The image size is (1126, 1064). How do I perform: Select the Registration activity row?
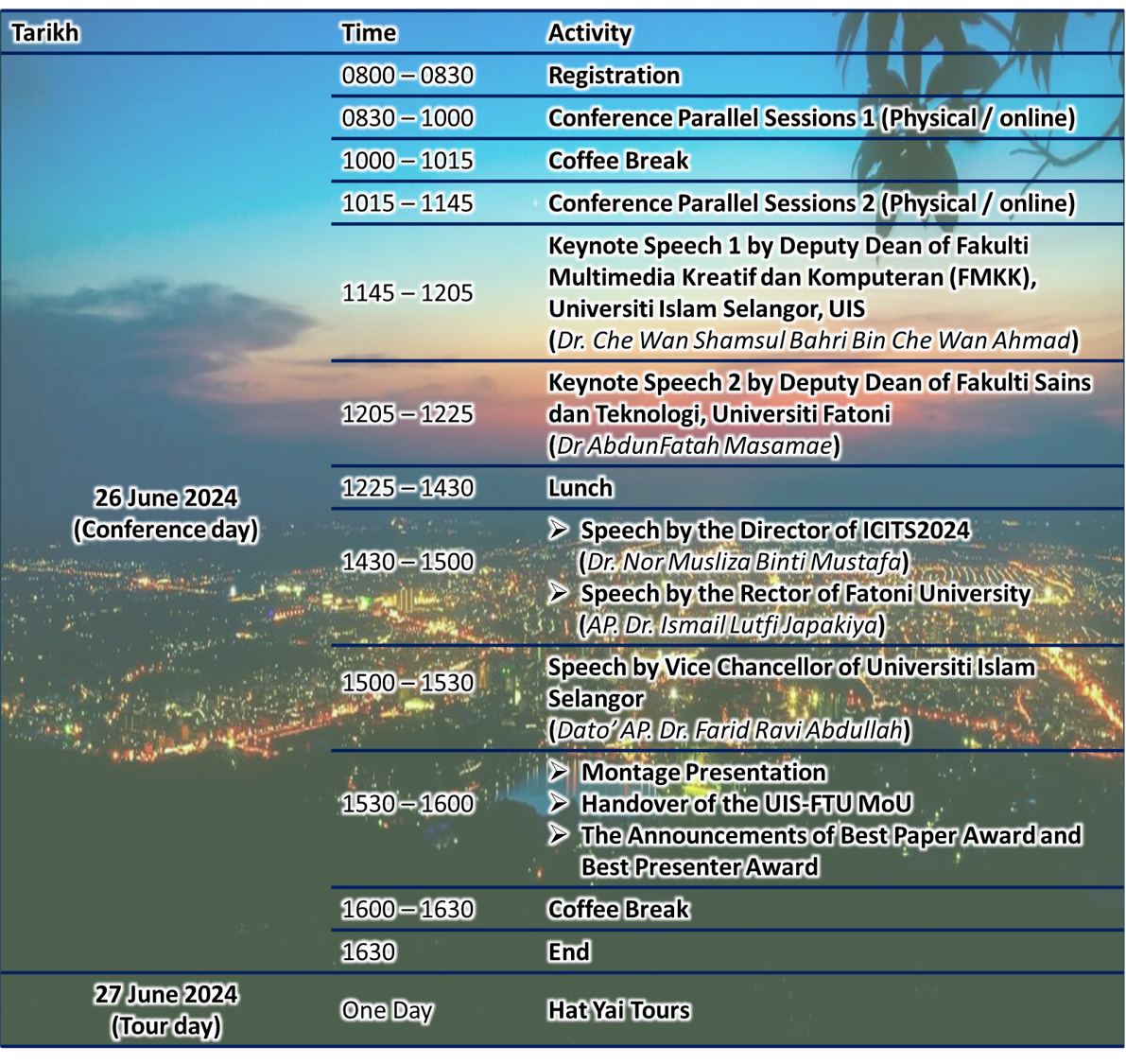[614, 76]
